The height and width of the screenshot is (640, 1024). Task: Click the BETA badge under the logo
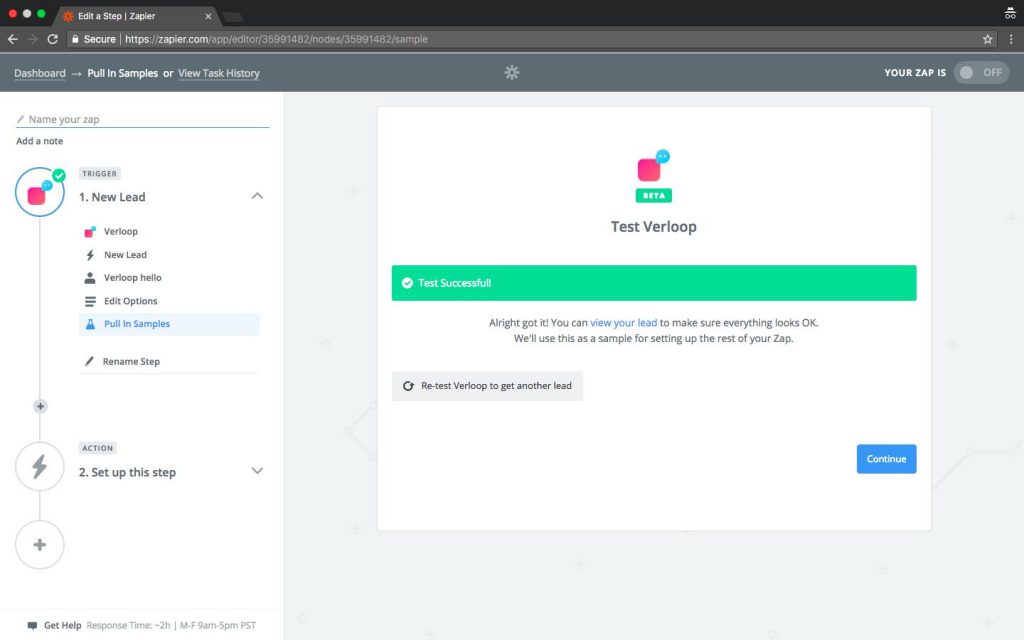(654, 195)
